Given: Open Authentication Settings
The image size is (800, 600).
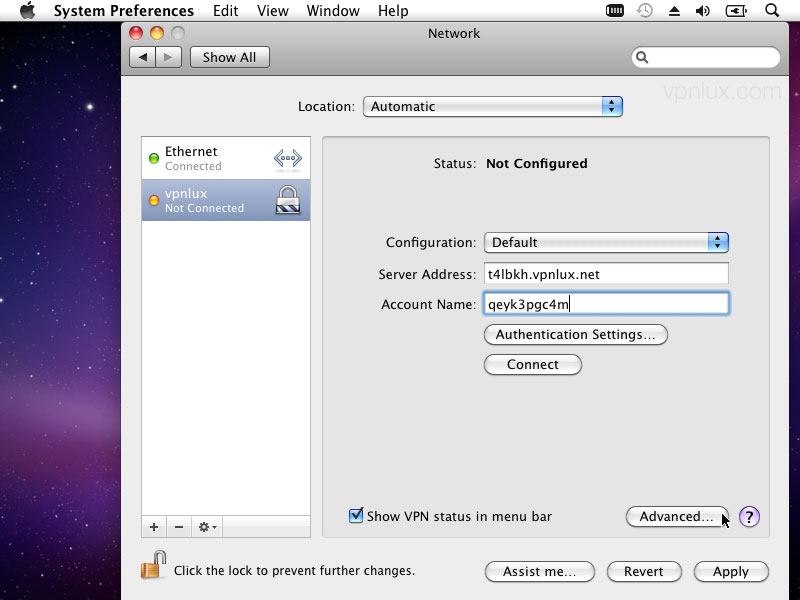Looking at the screenshot, I should (576, 335).
